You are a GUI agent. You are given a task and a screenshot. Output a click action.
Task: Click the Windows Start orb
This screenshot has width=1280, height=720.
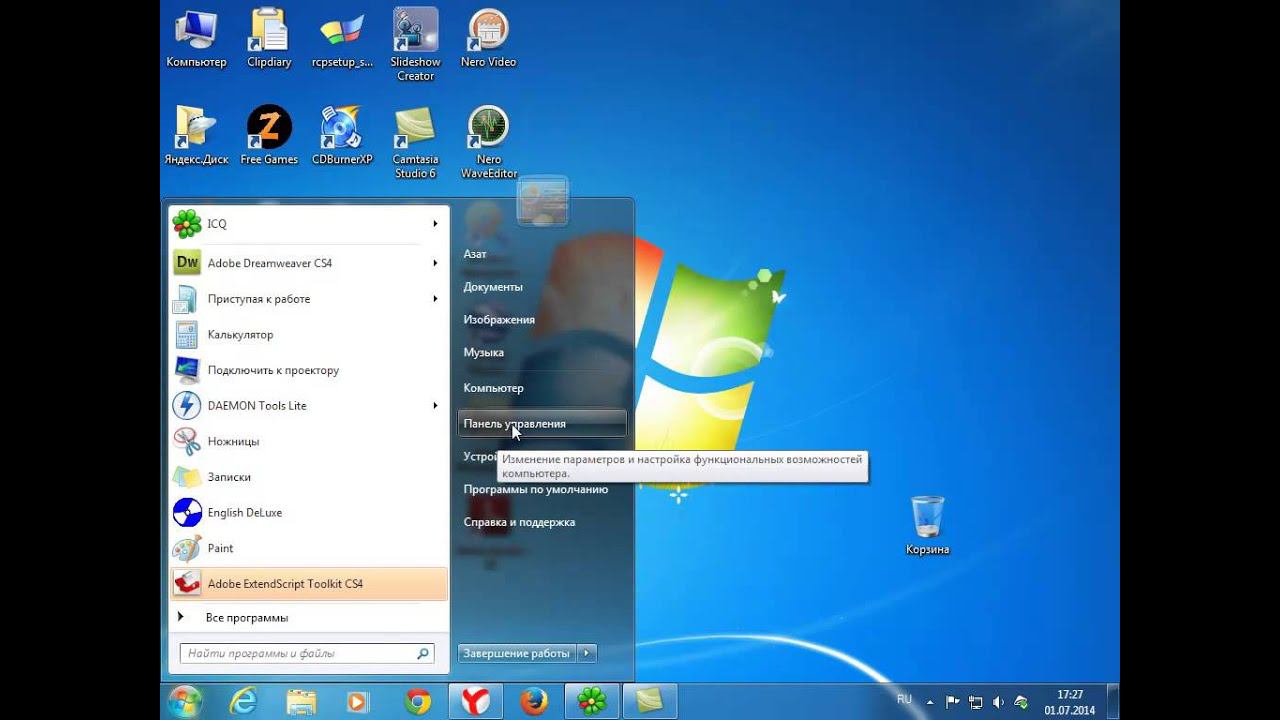(185, 701)
